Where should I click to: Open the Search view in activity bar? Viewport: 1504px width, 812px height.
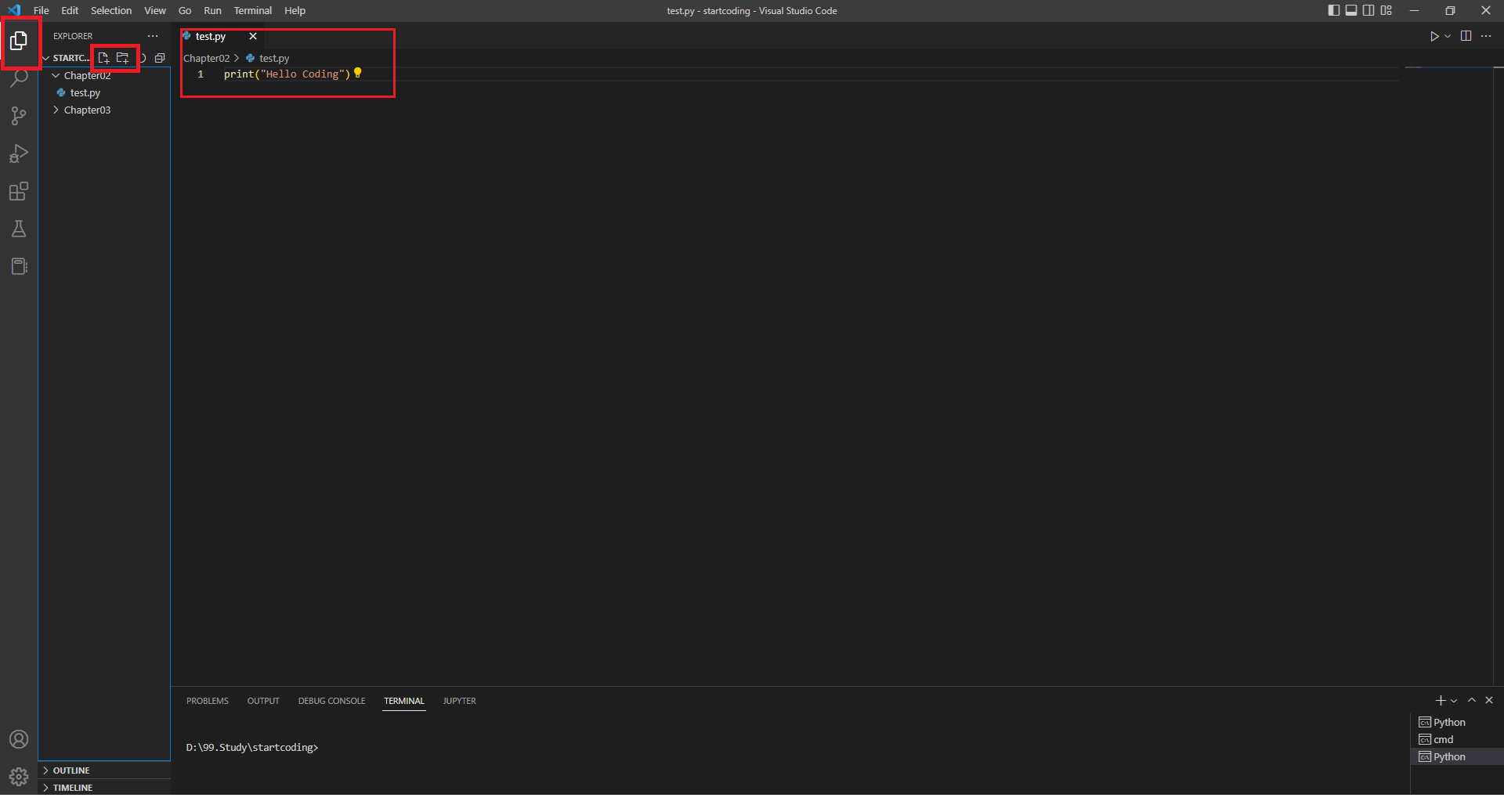point(19,78)
